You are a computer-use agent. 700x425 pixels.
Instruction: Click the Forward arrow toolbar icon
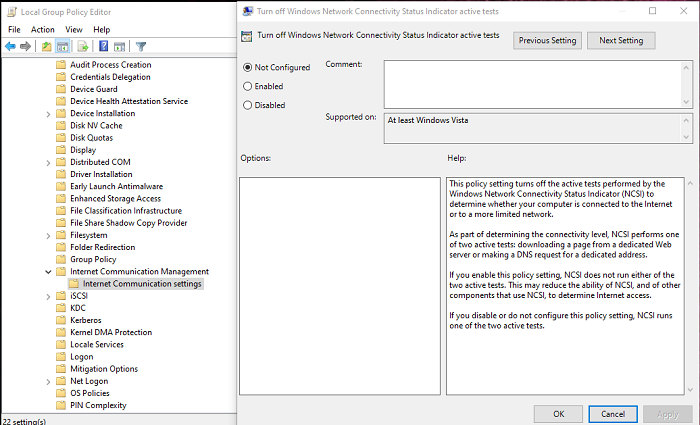coord(27,46)
